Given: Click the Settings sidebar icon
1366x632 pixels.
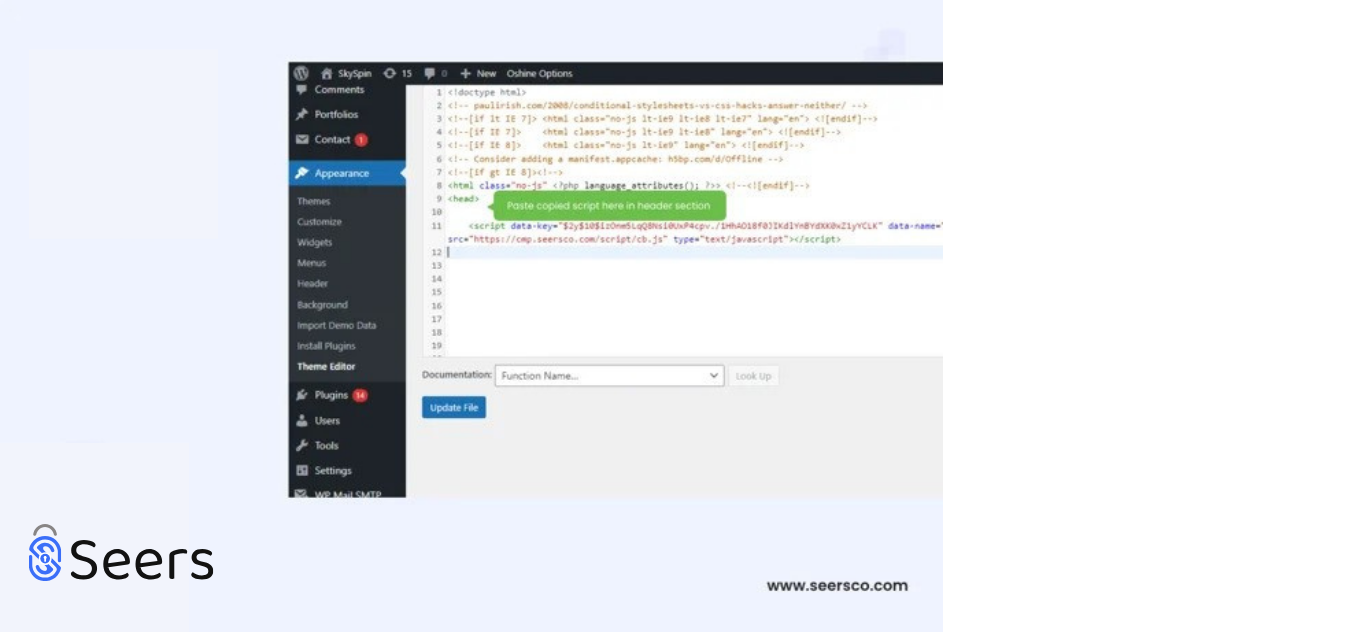Looking at the screenshot, I should point(302,471).
